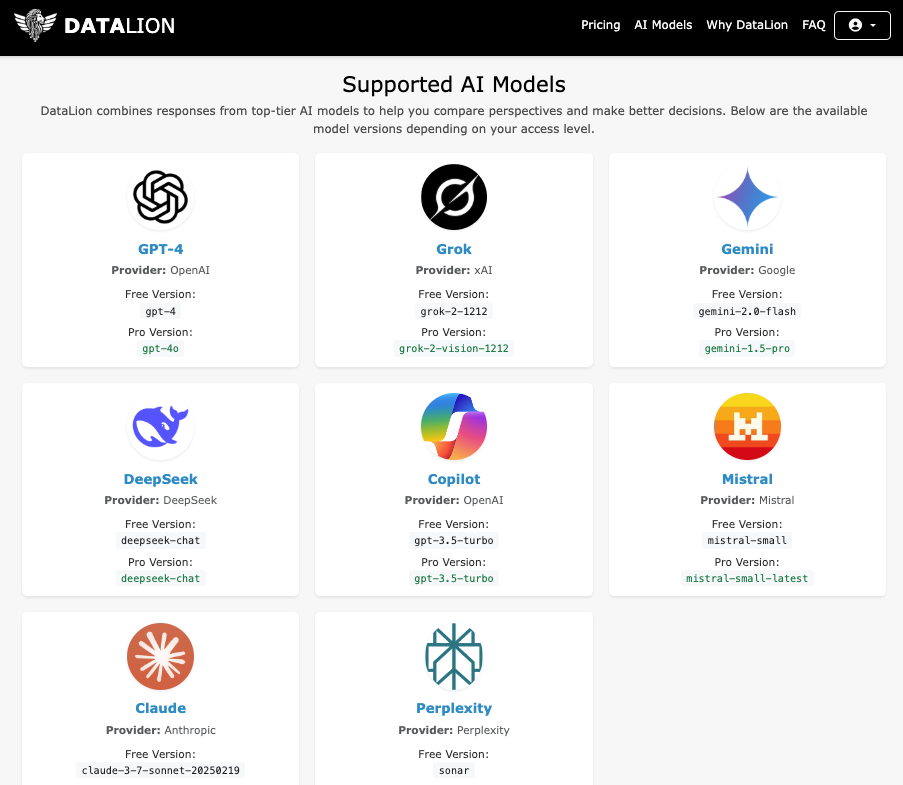Select the grok-2-vision-1212 code

[x=454, y=348]
